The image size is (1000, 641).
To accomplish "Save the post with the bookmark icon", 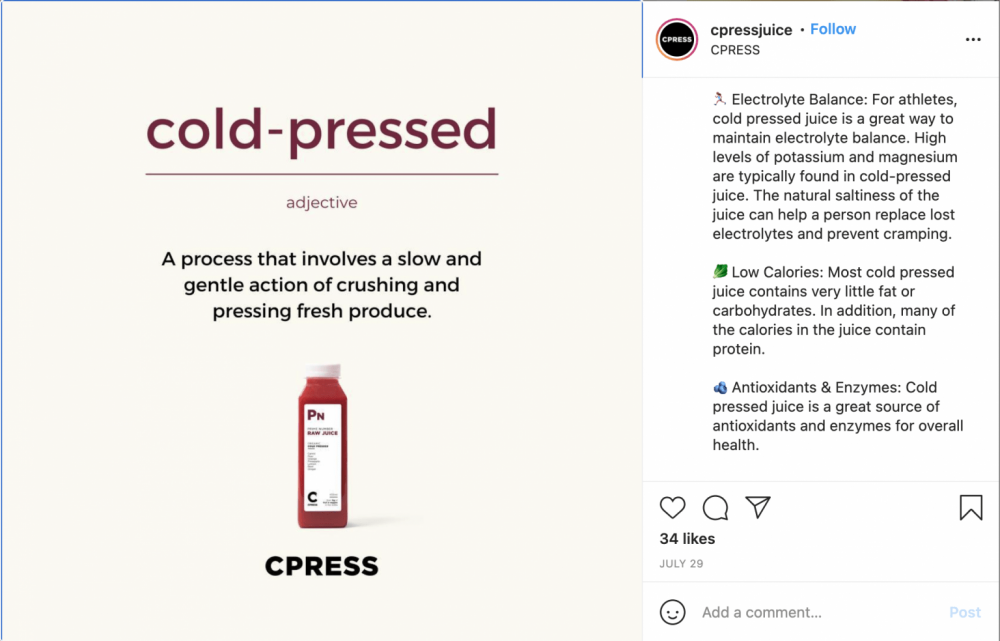I will click(x=970, y=508).
